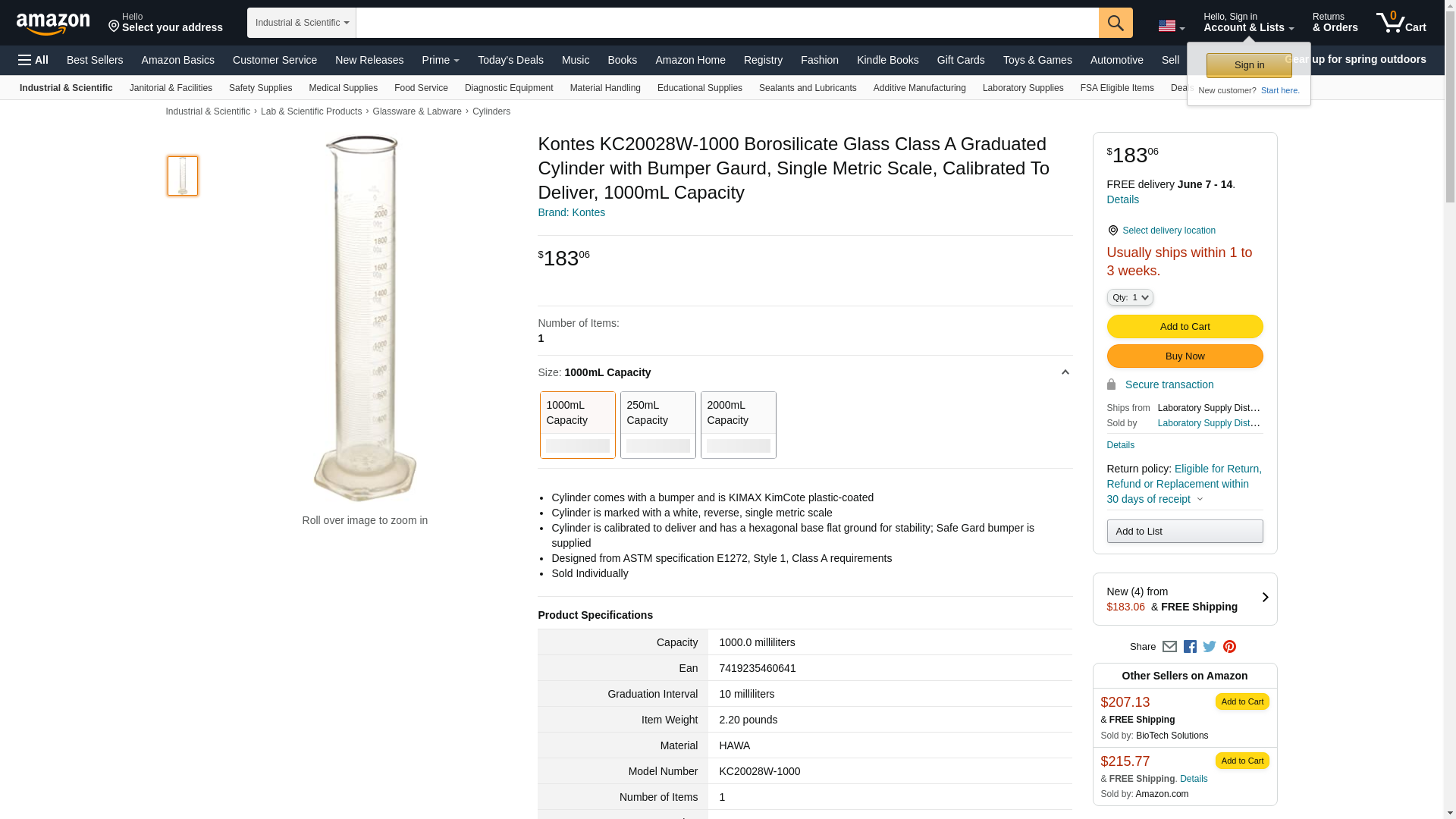1456x819 pixels.
Task: Click the cylinder product thumbnail
Action: pyautogui.click(x=183, y=176)
